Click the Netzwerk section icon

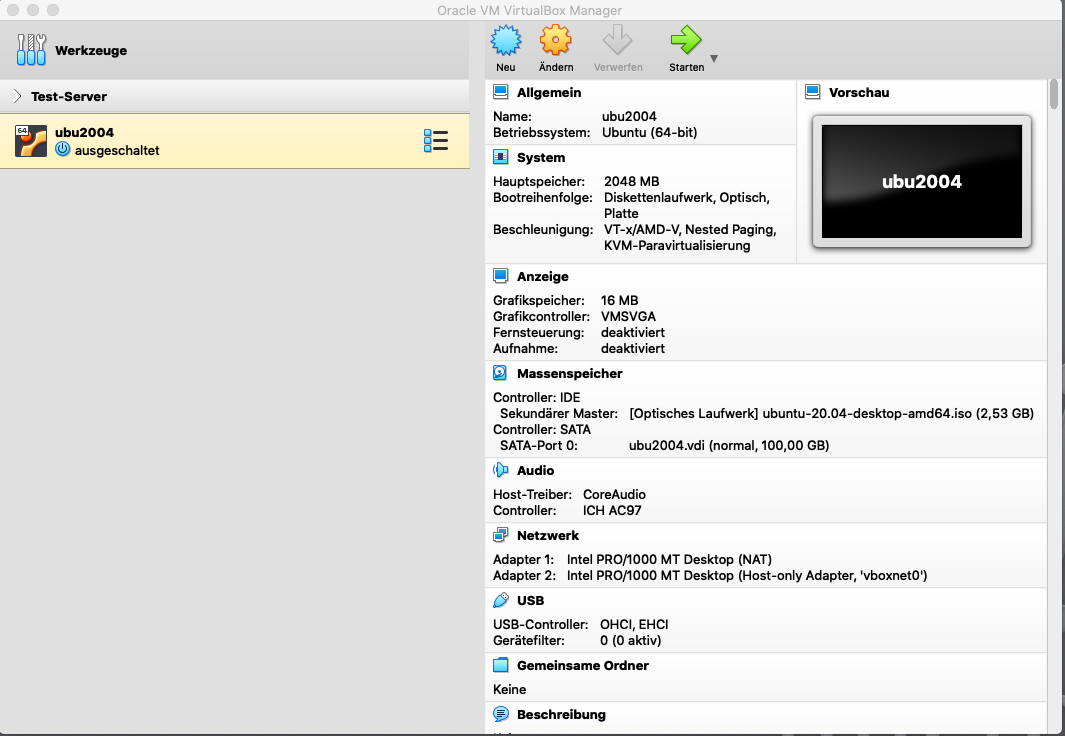(x=501, y=535)
